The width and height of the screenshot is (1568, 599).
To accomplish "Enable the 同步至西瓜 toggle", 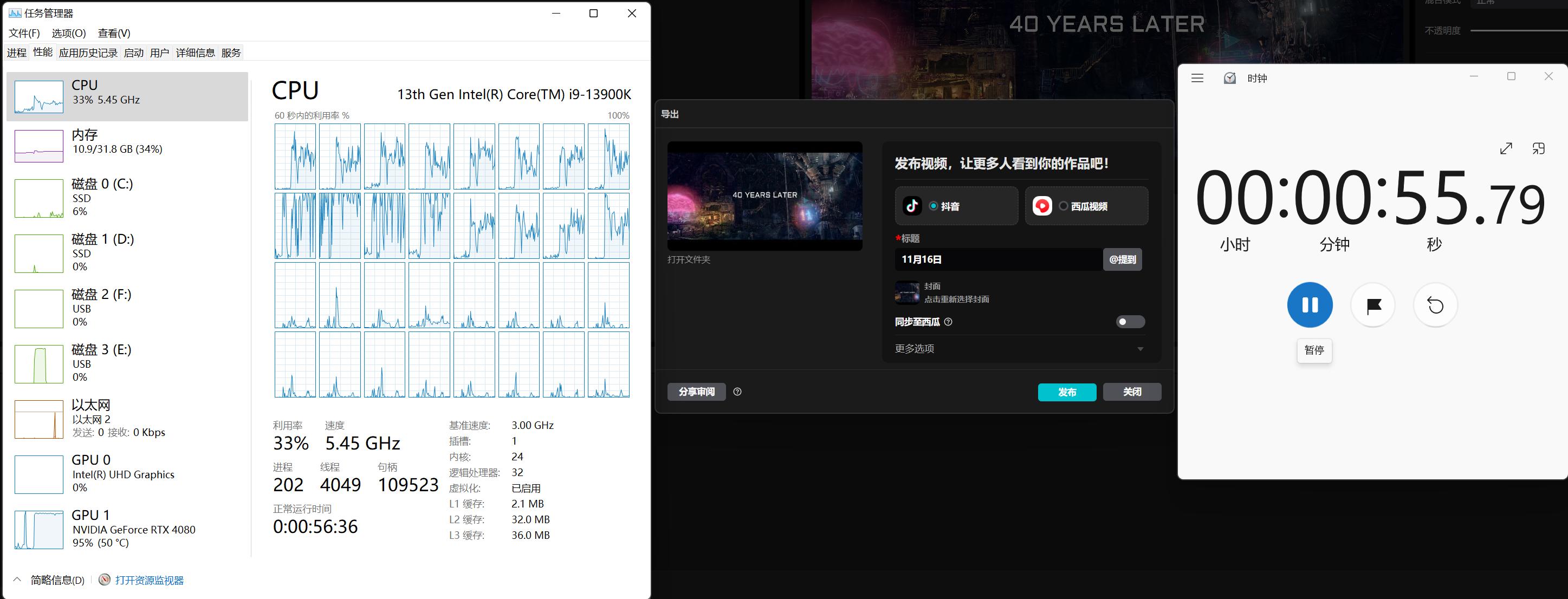I will [1130, 322].
